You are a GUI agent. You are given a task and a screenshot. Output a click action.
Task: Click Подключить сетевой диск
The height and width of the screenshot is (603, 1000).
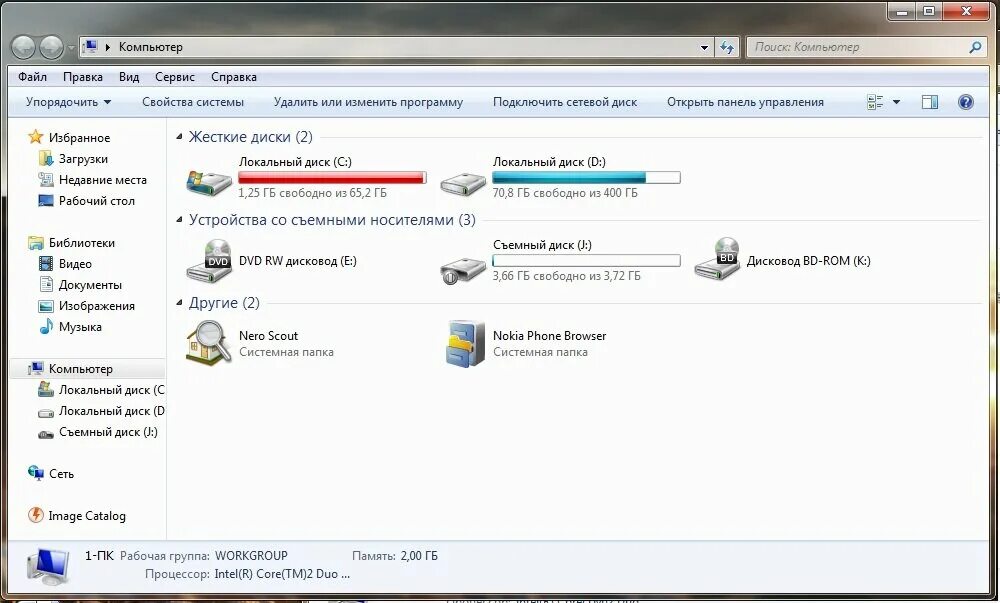pyautogui.click(x=565, y=102)
